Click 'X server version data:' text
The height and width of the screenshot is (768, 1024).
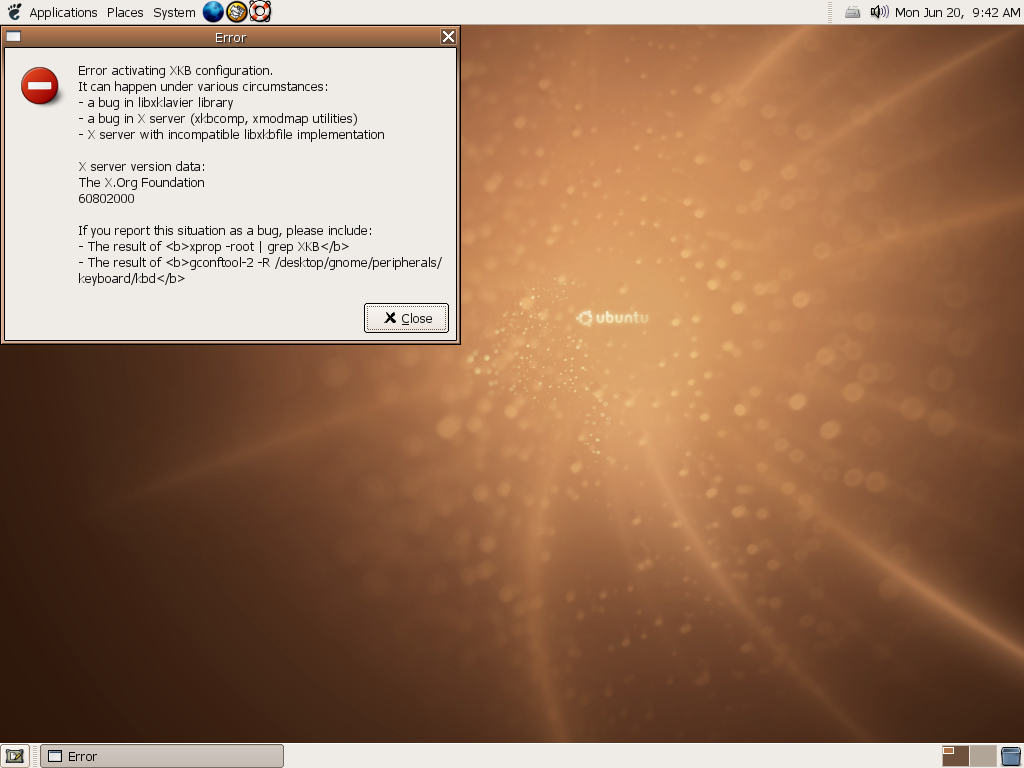(x=142, y=167)
